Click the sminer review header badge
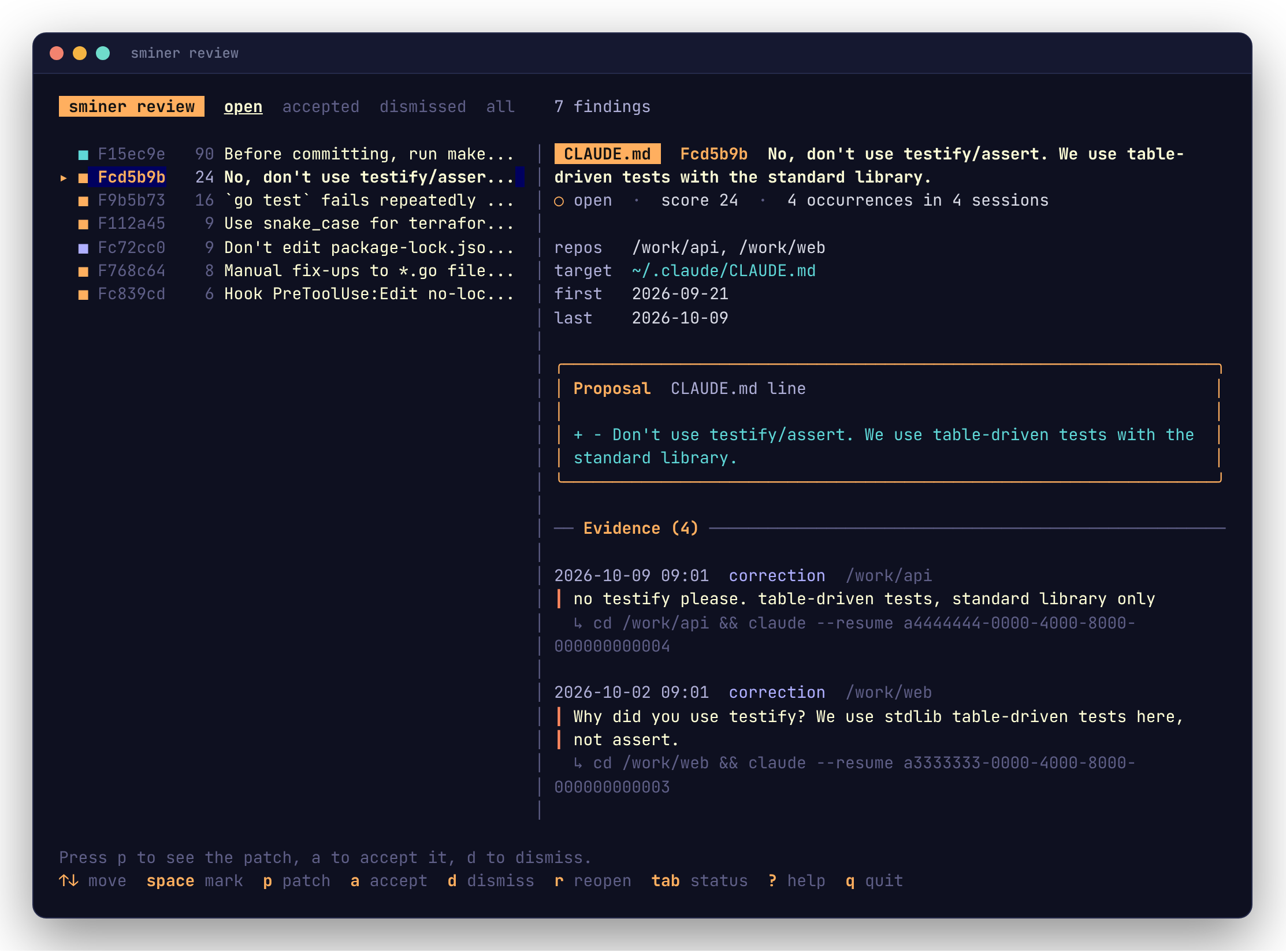 132,107
